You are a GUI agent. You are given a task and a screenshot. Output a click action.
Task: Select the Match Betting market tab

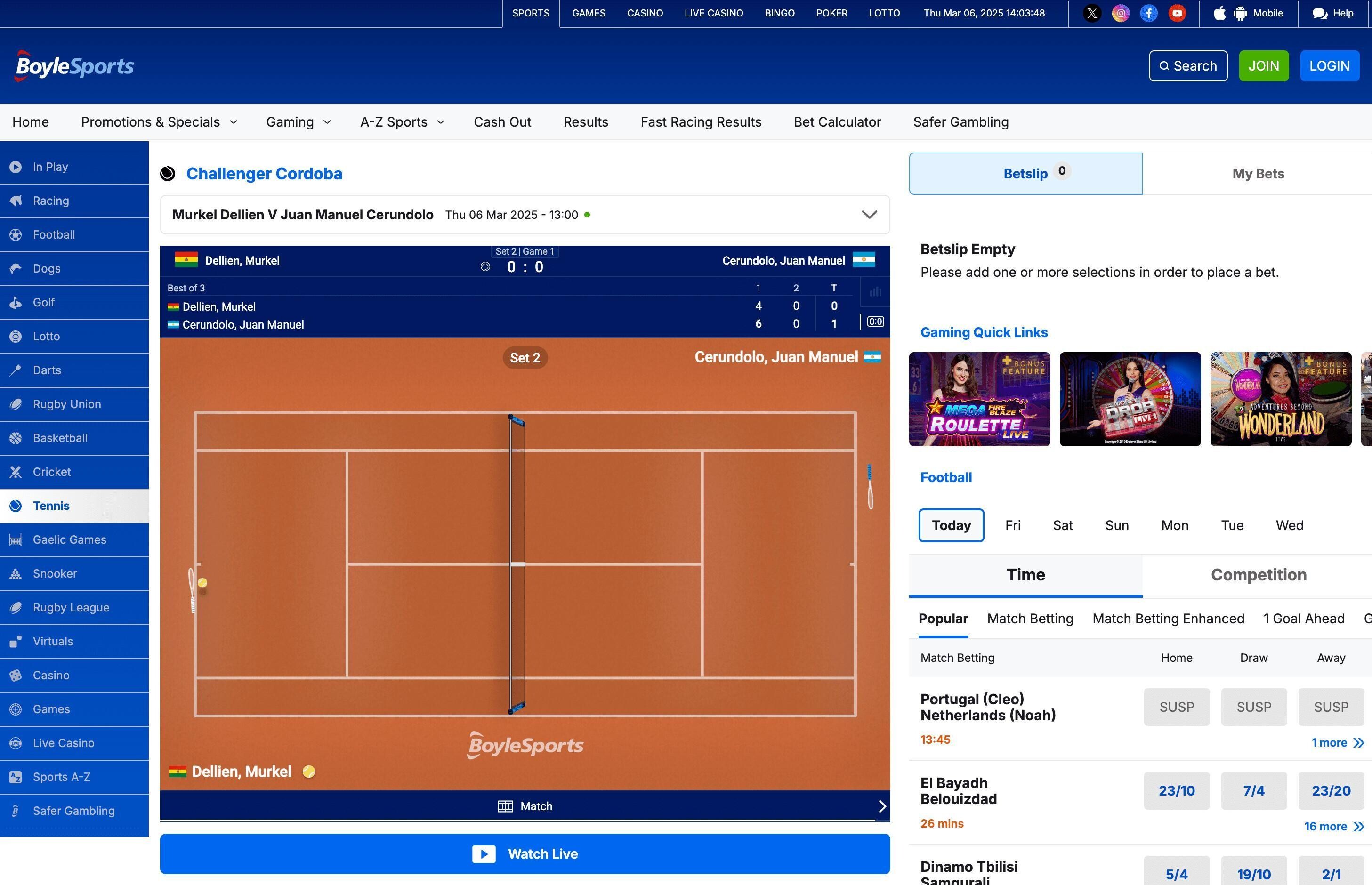[1030, 619]
